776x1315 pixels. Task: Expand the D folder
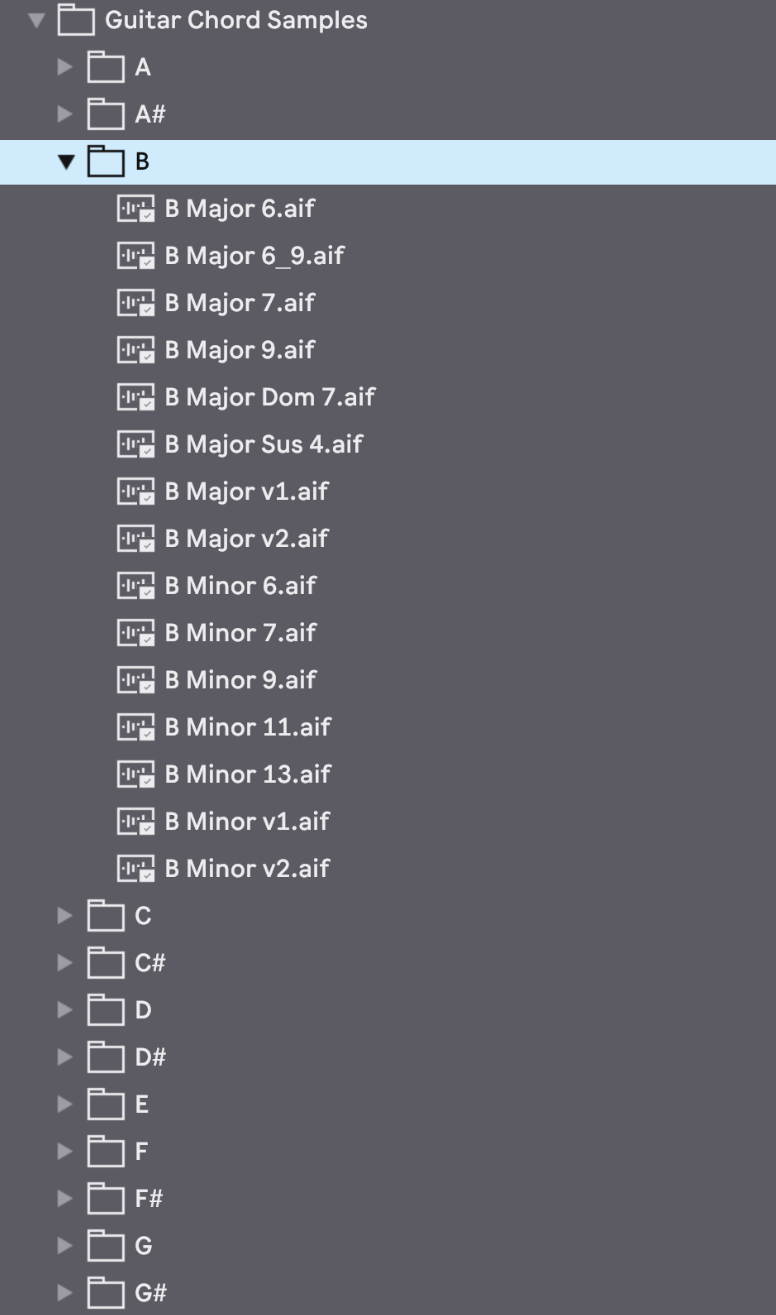pos(66,1010)
